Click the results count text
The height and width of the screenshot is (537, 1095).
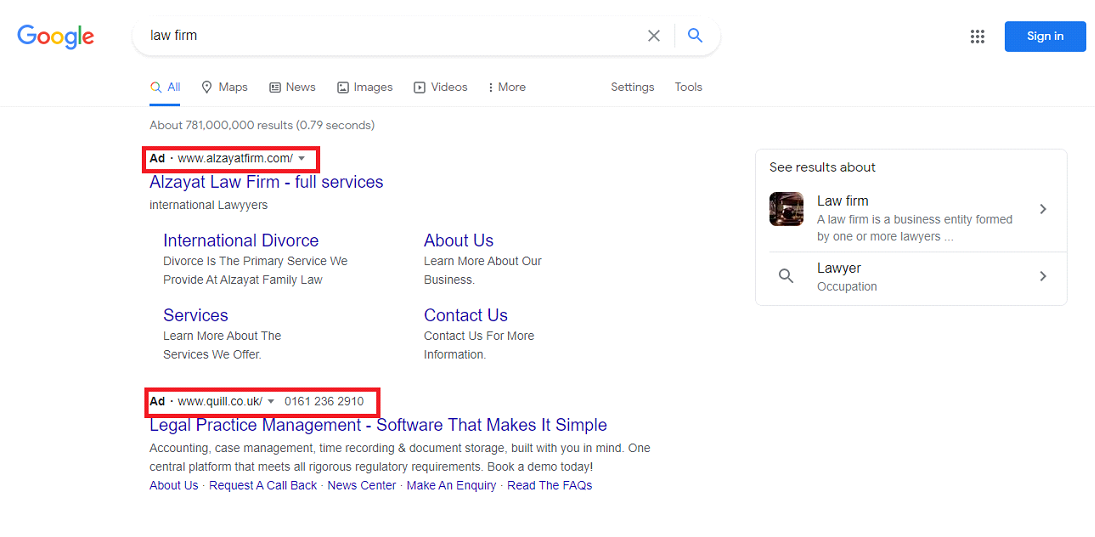click(262, 126)
